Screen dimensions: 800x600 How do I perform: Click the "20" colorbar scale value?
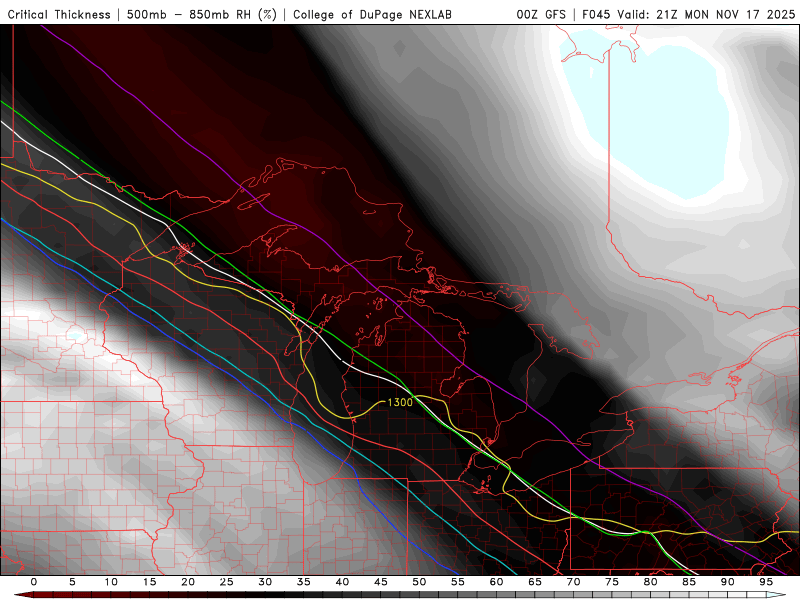pos(188,582)
